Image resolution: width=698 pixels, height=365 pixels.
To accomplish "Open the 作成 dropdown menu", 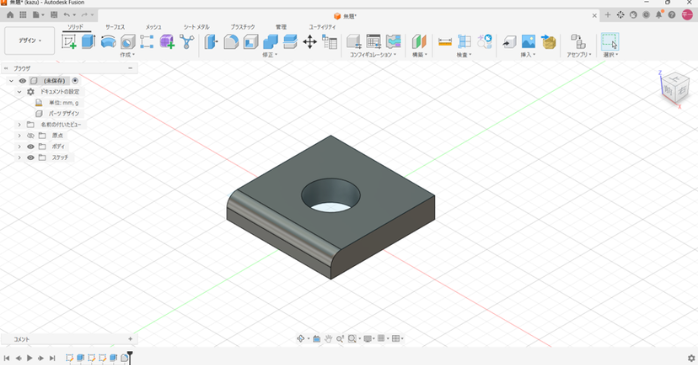I will click(x=127, y=55).
